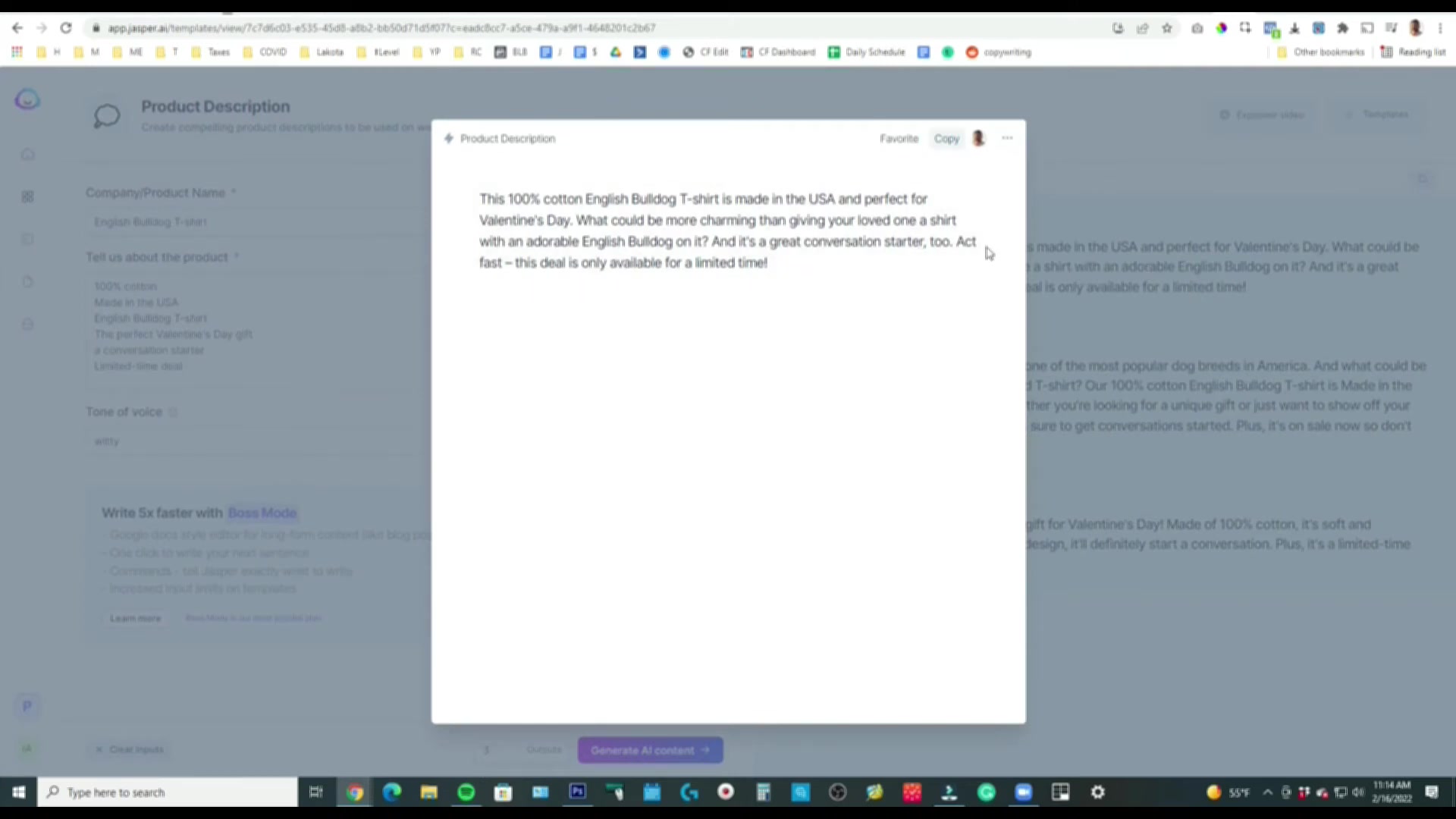Screen dimensions: 1456x819
Task: Open the Lakota bookmark folder
Action: pyautogui.click(x=322, y=52)
